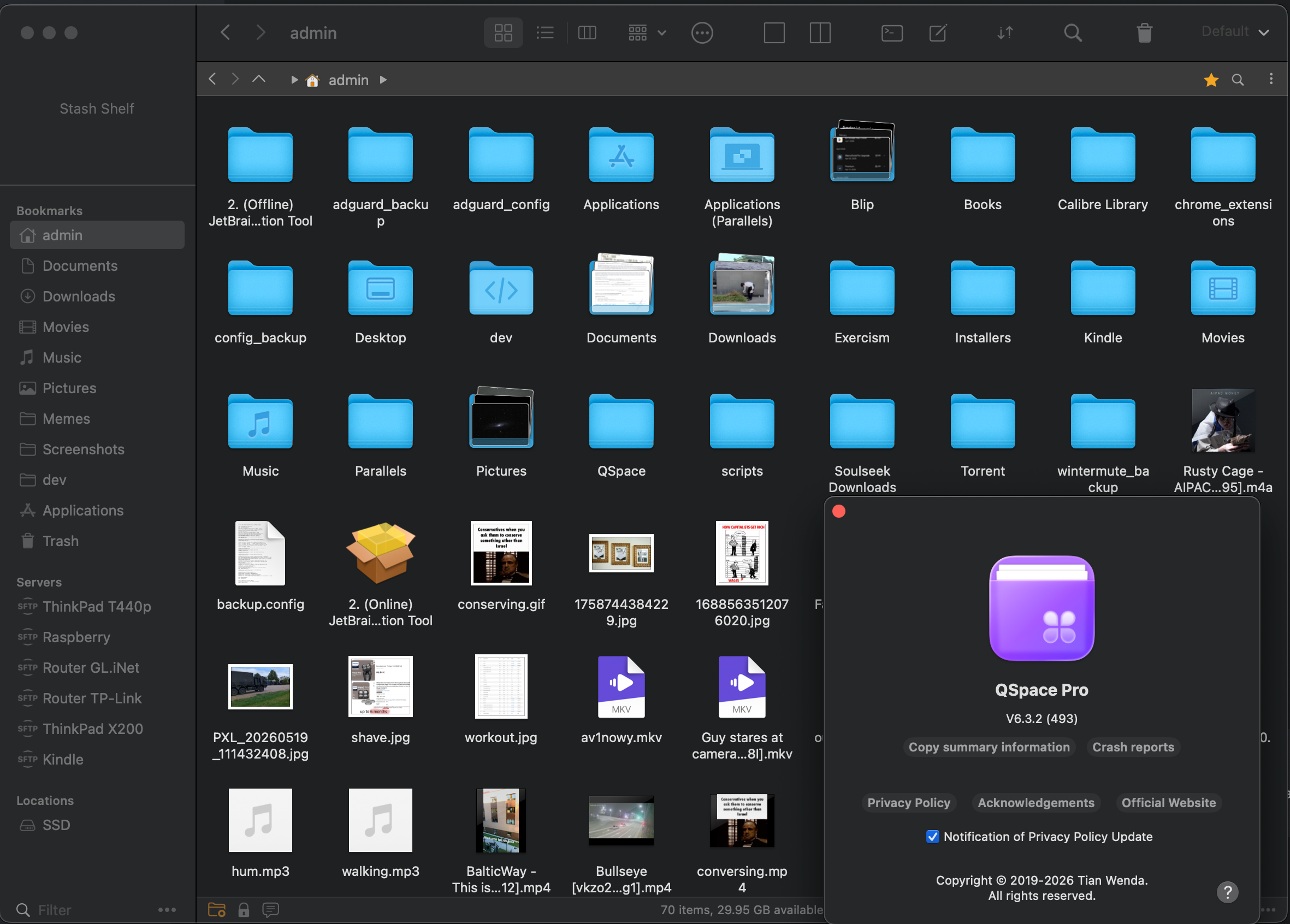This screenshot has width=1290, height=924.
Task: Open the Acknowledgements link
Action: [1035, 803]
